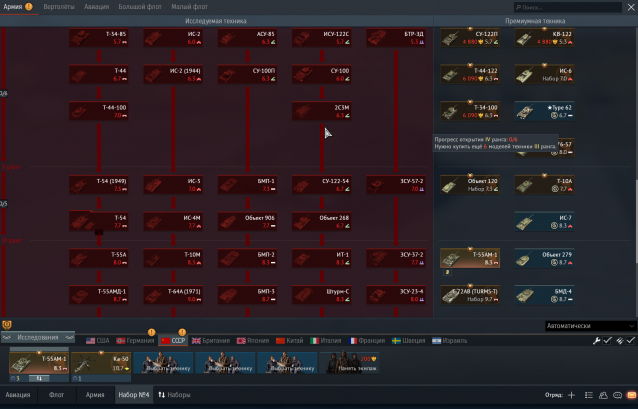Select the Т-44-100 tank card
This screenshot has height=409, width=638.
98,111
